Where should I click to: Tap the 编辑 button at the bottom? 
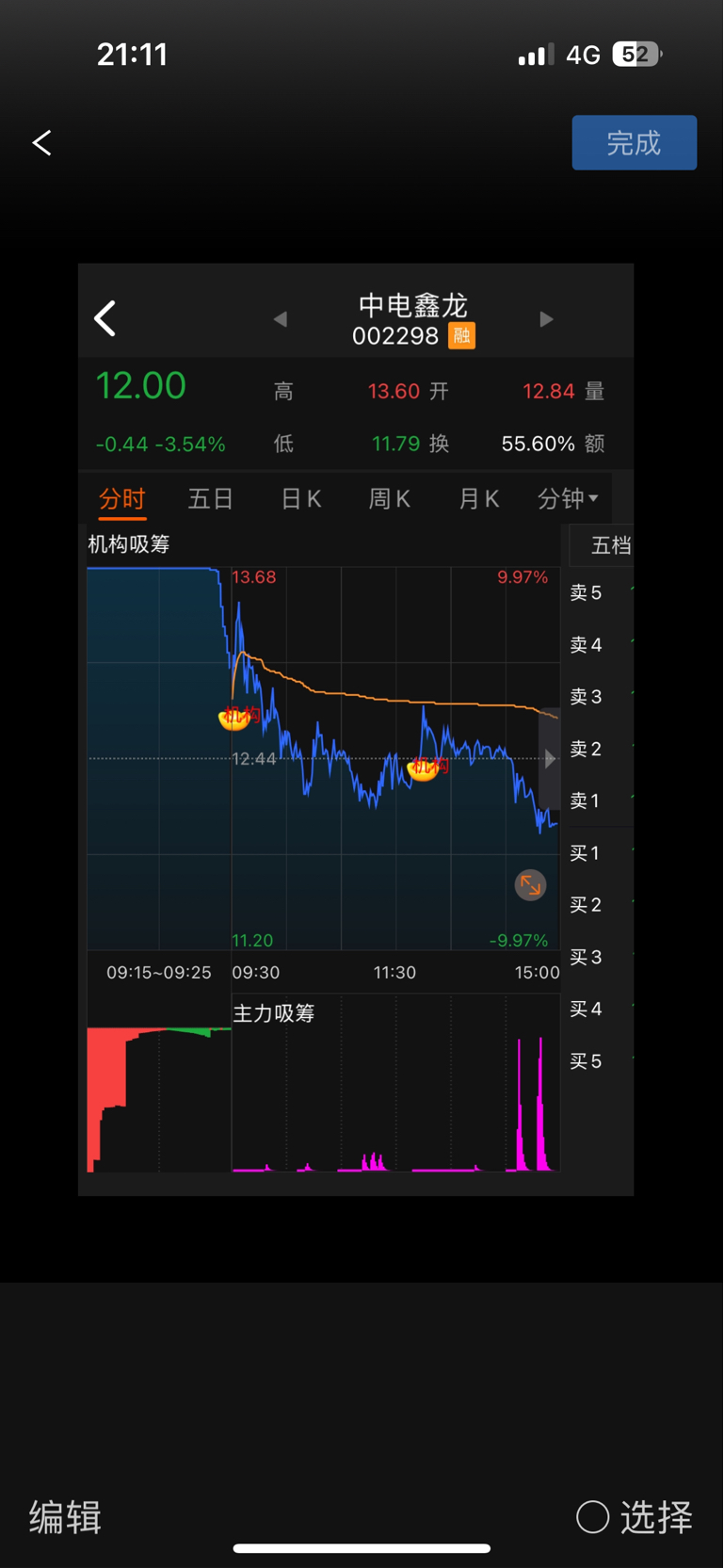tap(65, 1517)
